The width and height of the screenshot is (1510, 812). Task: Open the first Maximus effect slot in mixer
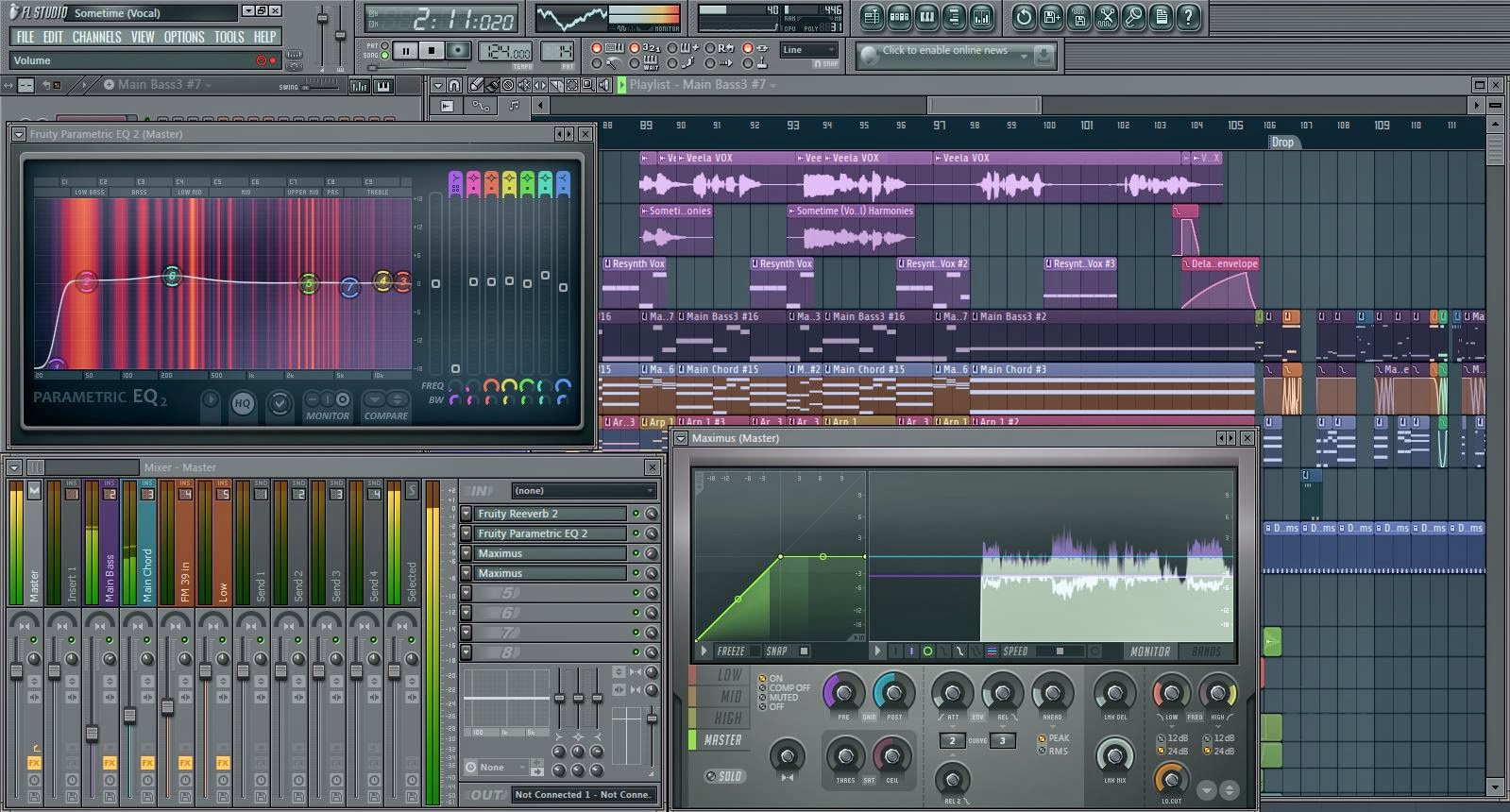(551, 553)
